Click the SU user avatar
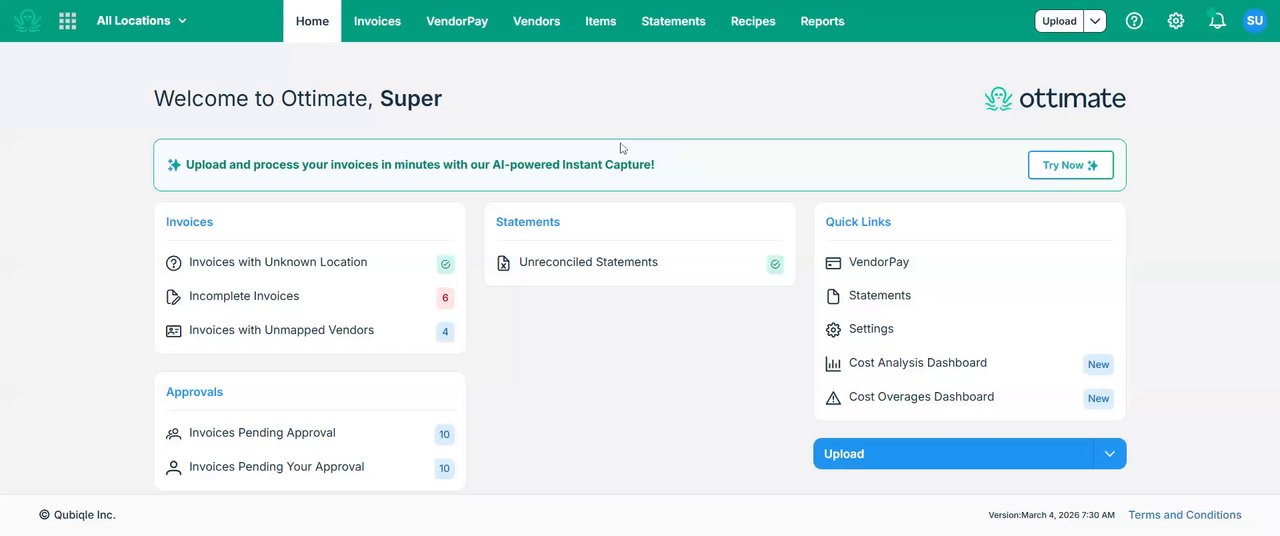This screenshot has width=1280, height=536. (x=1255, y=21)
